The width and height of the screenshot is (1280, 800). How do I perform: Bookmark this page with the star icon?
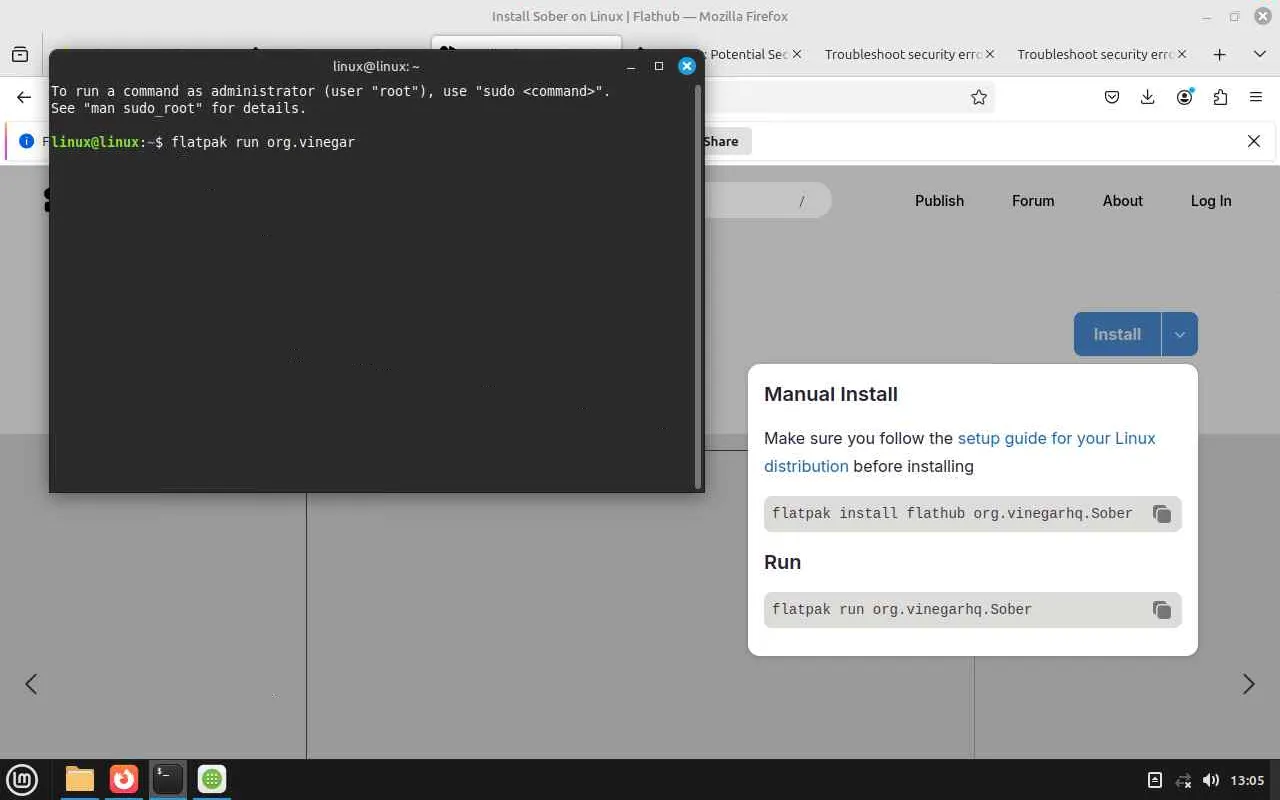pos(979,97)
